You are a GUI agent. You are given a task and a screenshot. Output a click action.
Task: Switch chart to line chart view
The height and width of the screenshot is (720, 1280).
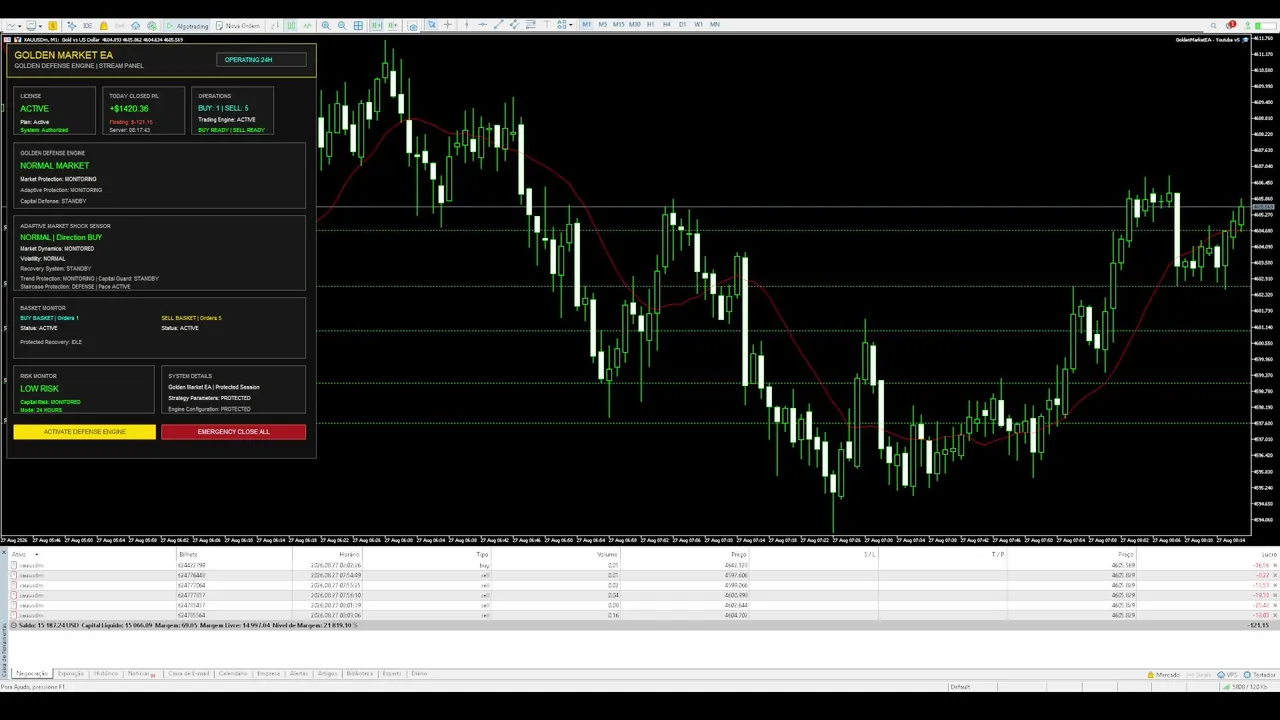(x=308, y=25)
